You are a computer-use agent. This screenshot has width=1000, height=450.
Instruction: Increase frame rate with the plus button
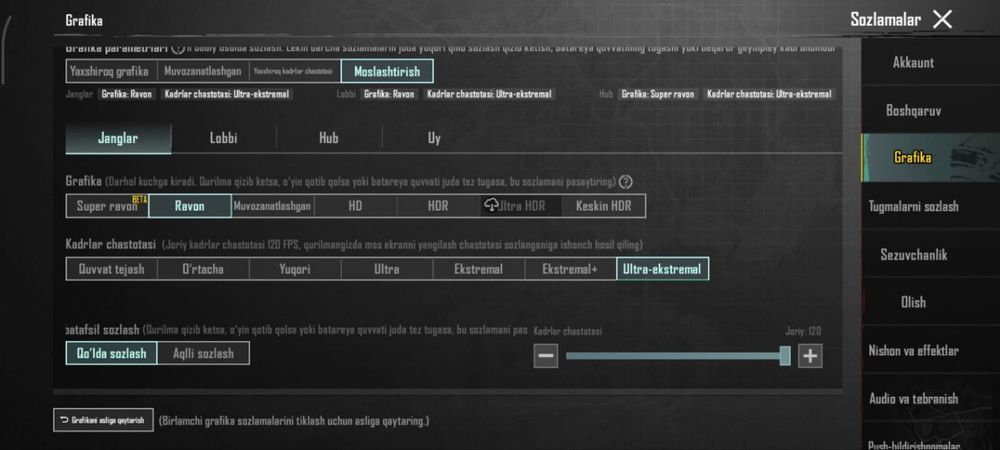[810, 356]
